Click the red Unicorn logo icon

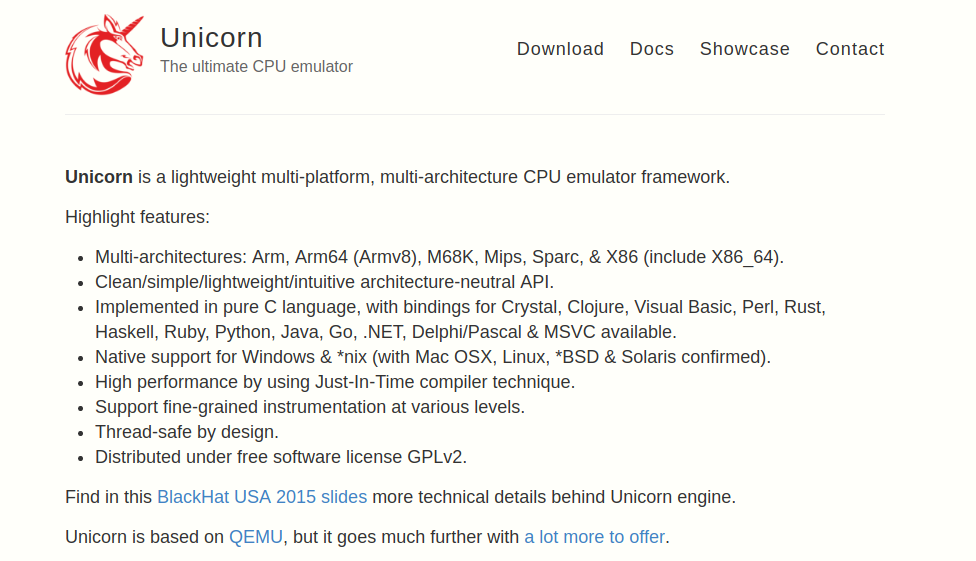pyautogui.click(x=104, y=55)
